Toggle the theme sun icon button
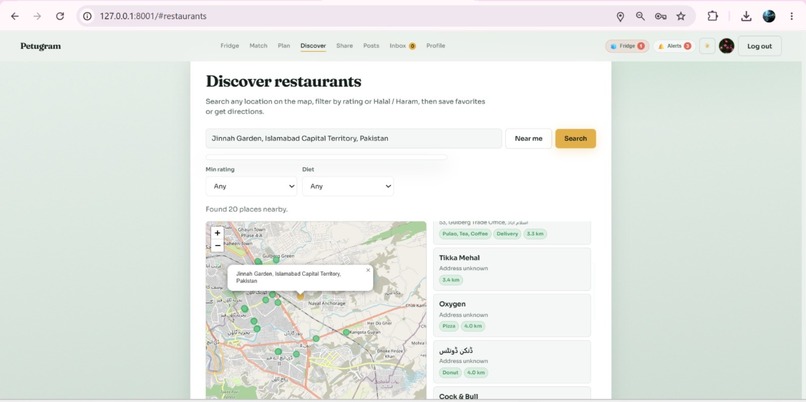 pyautogui.click(x=707, y=46)
